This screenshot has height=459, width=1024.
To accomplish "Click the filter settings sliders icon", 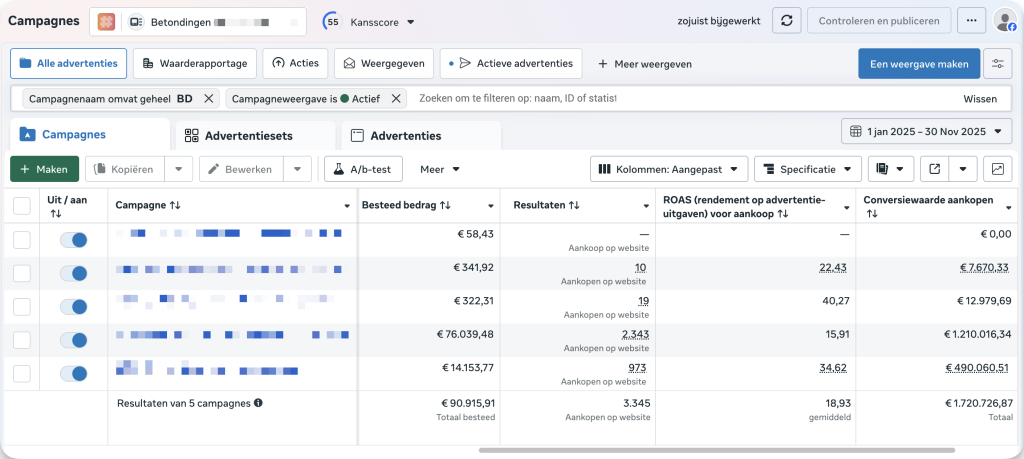I will click(x=997, y=64).
